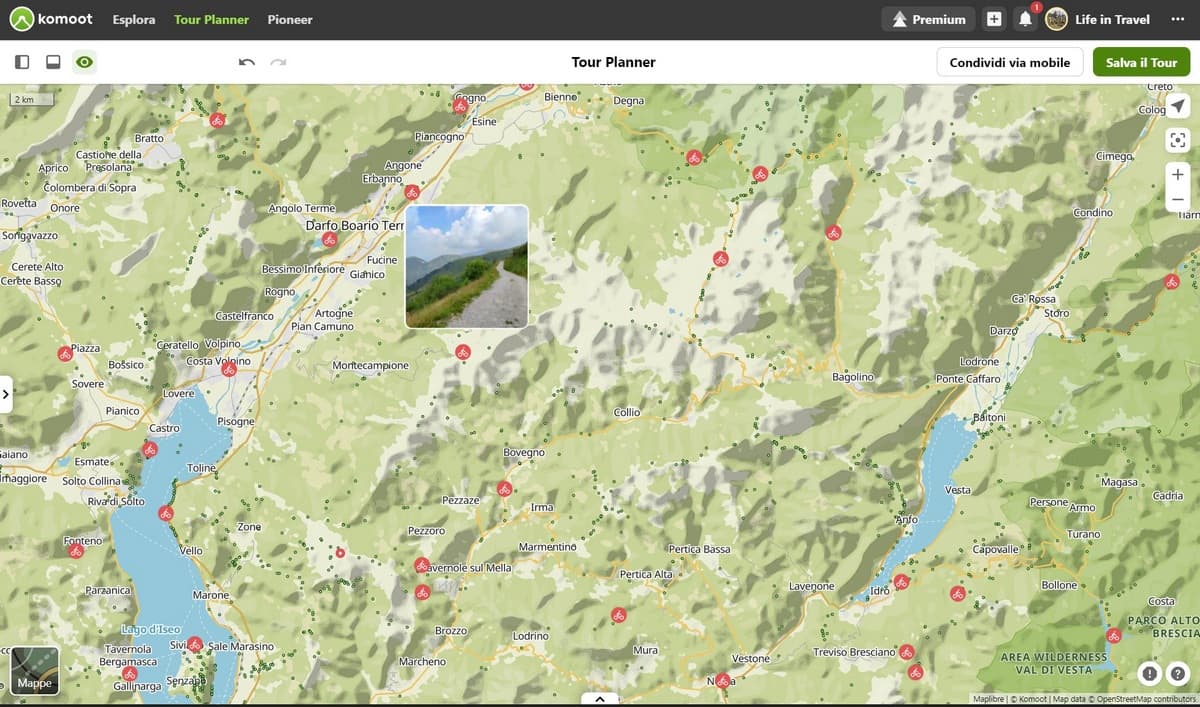Open the three-dot more menu
The width and height of the screenshot is (1200, 707).
click(1177, 19)
